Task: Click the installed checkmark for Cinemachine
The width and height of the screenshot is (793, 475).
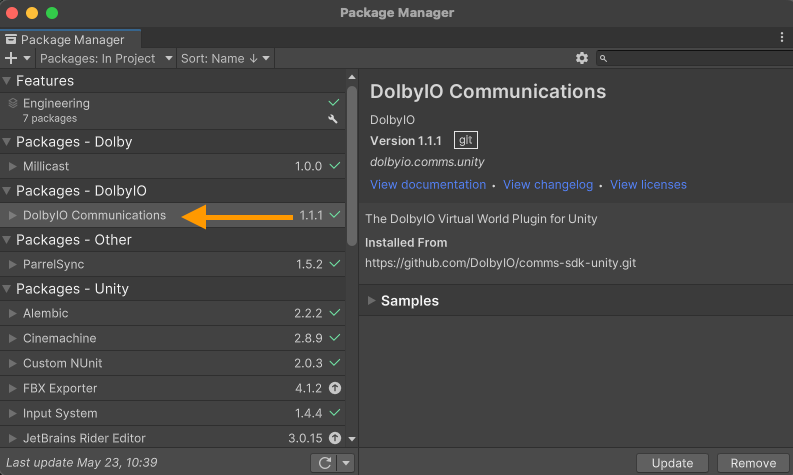Action: (335, 337)
